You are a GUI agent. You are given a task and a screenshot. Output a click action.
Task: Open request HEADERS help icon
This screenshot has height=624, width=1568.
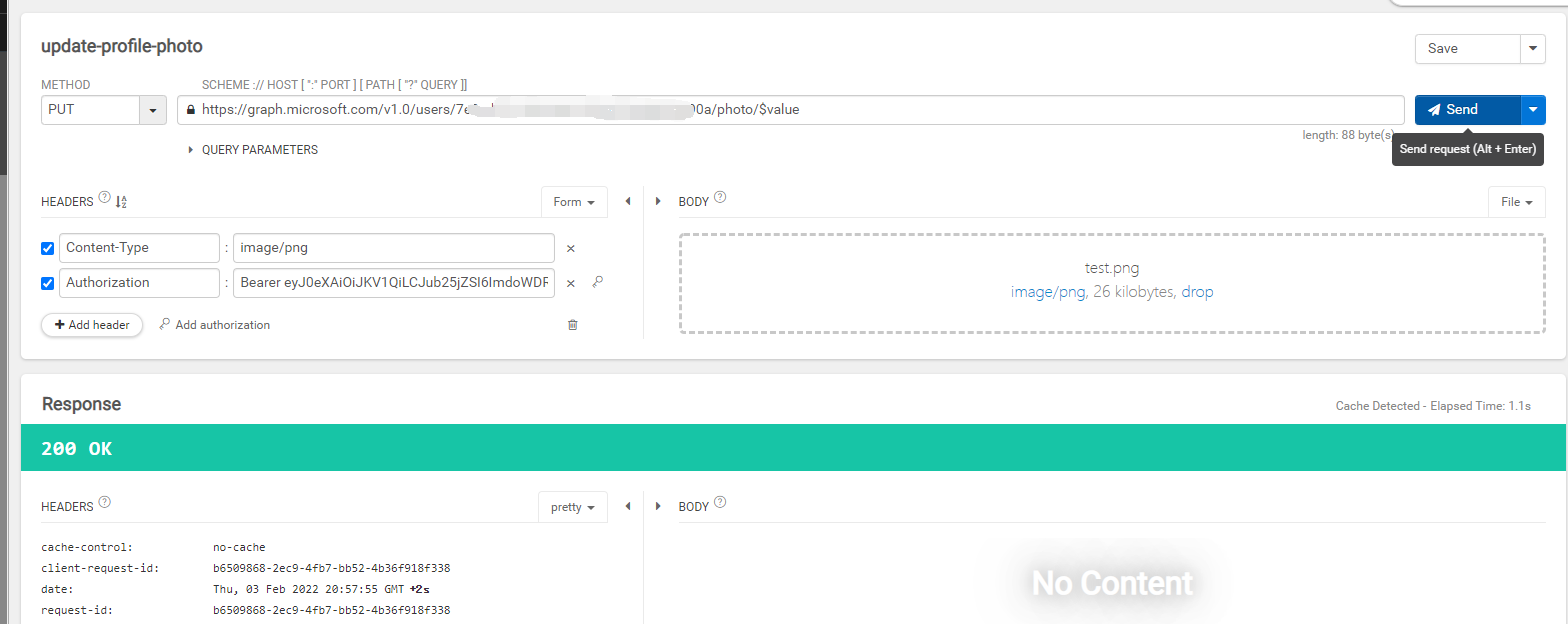(105, 199)
